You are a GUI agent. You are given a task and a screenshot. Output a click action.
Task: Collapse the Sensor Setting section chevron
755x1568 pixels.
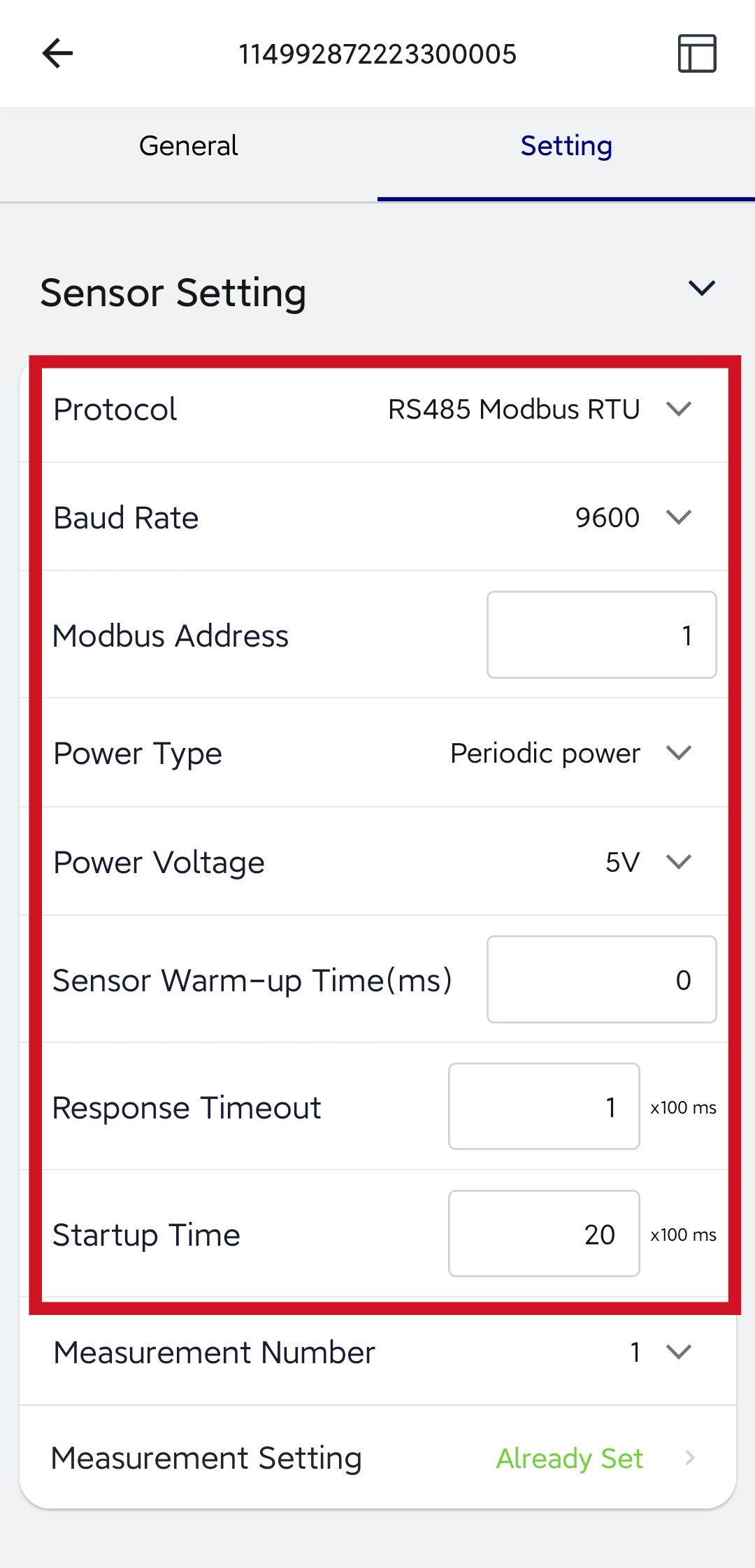click(x=701, y=288)
